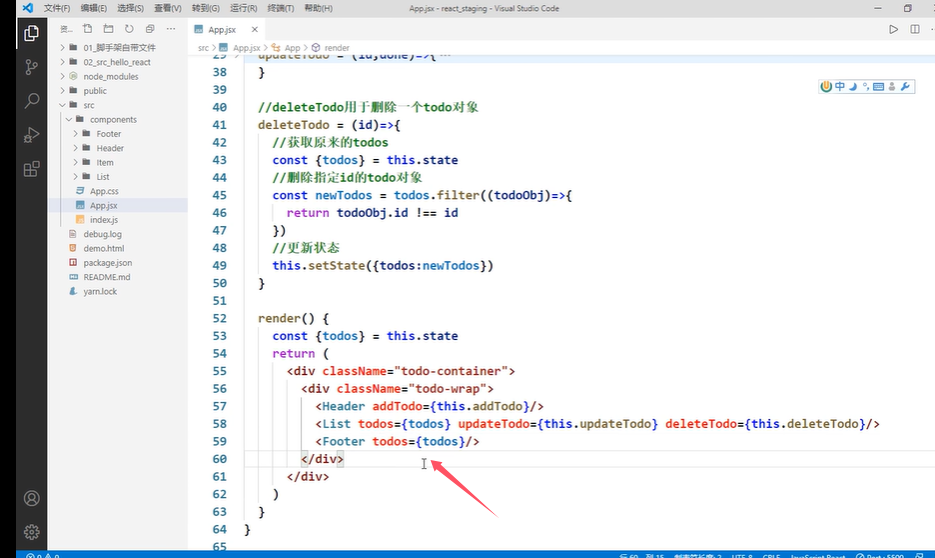935x558 pixels.
Task: Open the 编辑(E) menu
Action: tap(94, 8)
